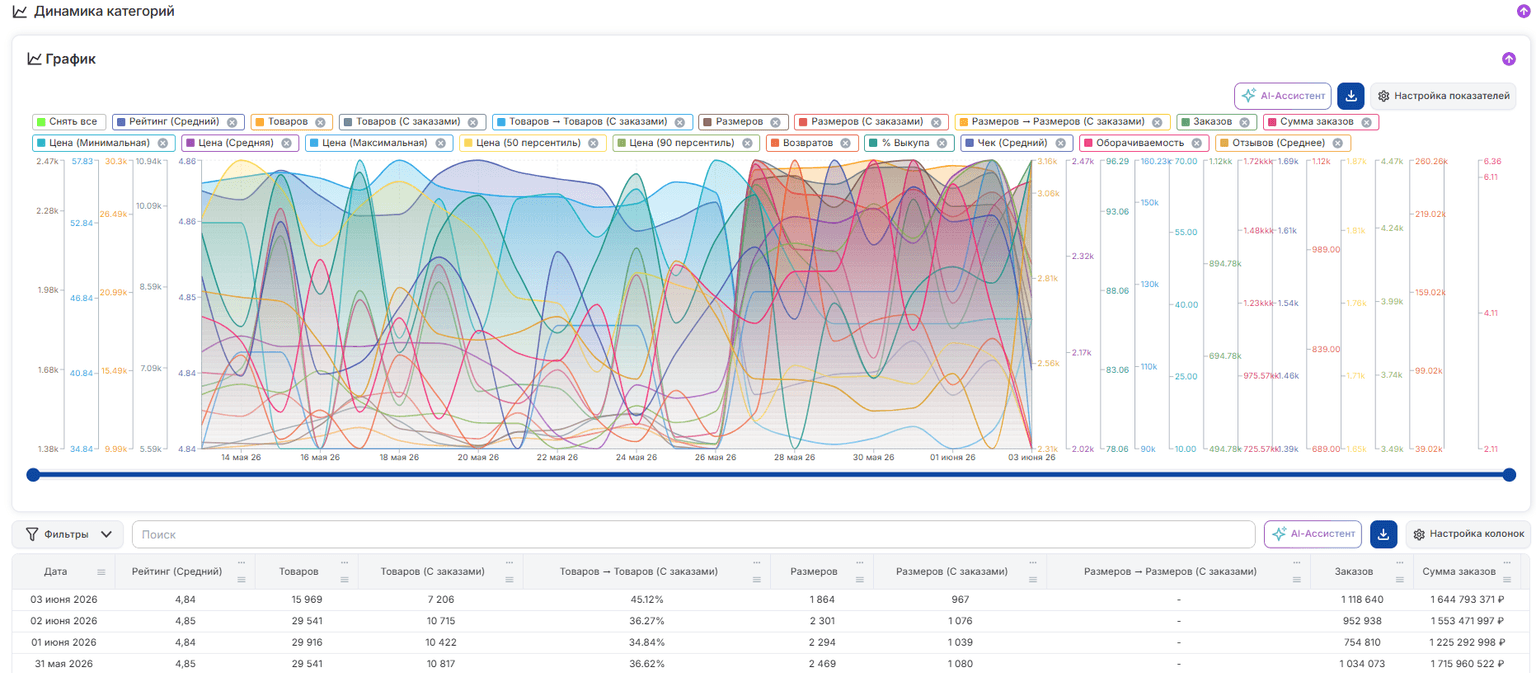
Task: Remove the Заказов metric from chart
Action: (1244, 122)
